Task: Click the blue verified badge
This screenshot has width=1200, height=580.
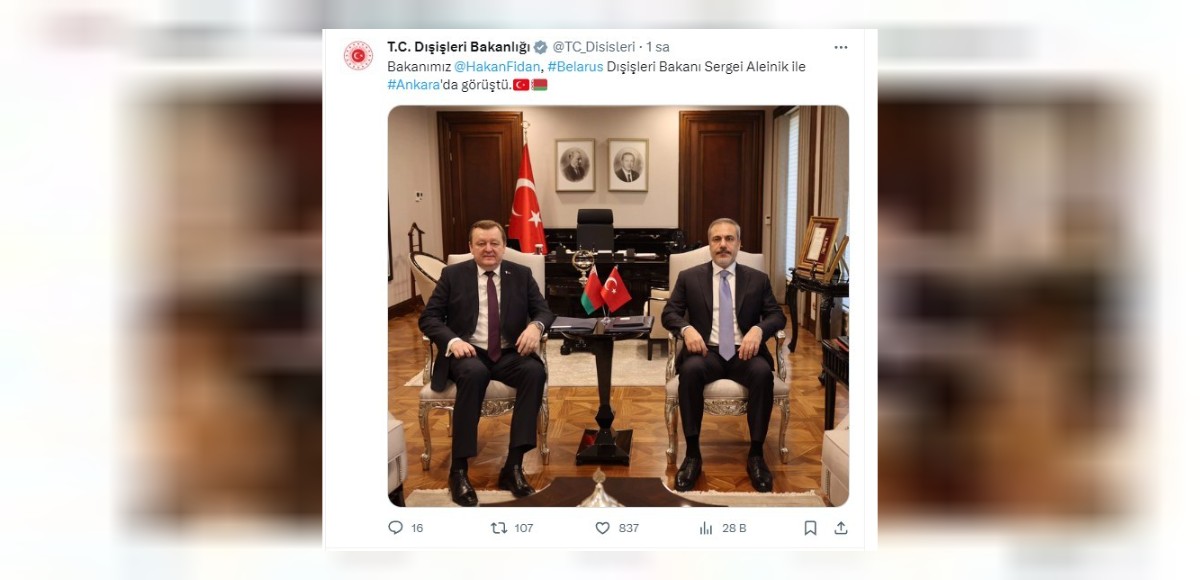Action: pos(541,47)
